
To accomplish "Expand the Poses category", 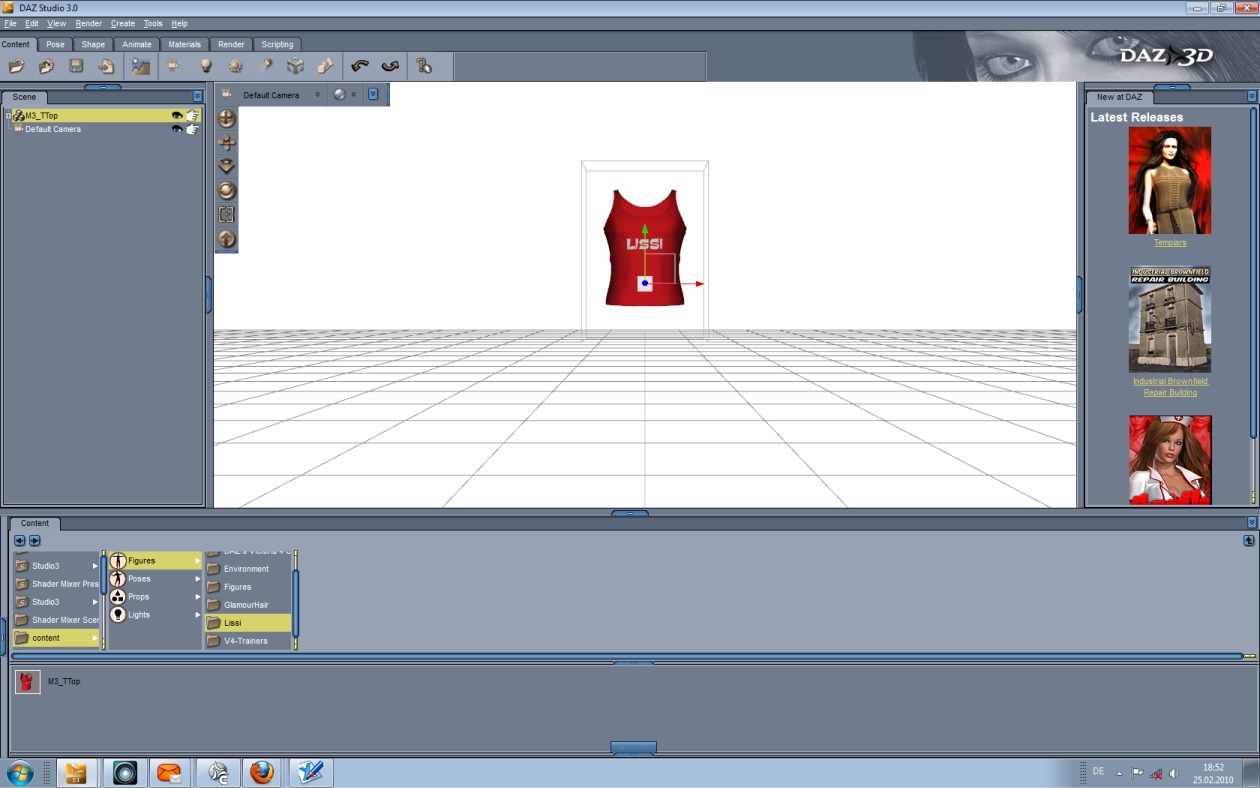I will 197,579.
